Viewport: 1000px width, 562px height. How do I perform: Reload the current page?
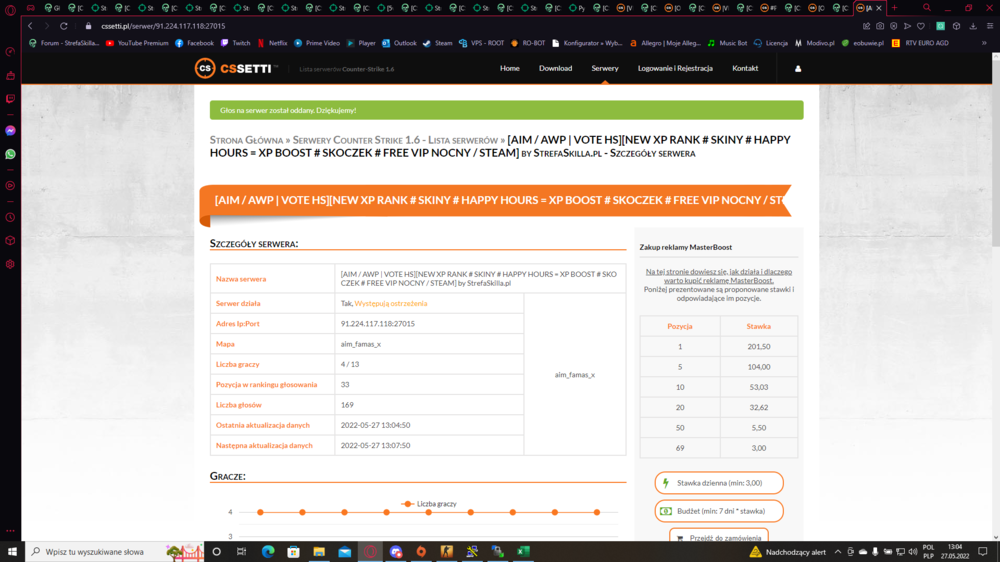click(x=63, y=26)
